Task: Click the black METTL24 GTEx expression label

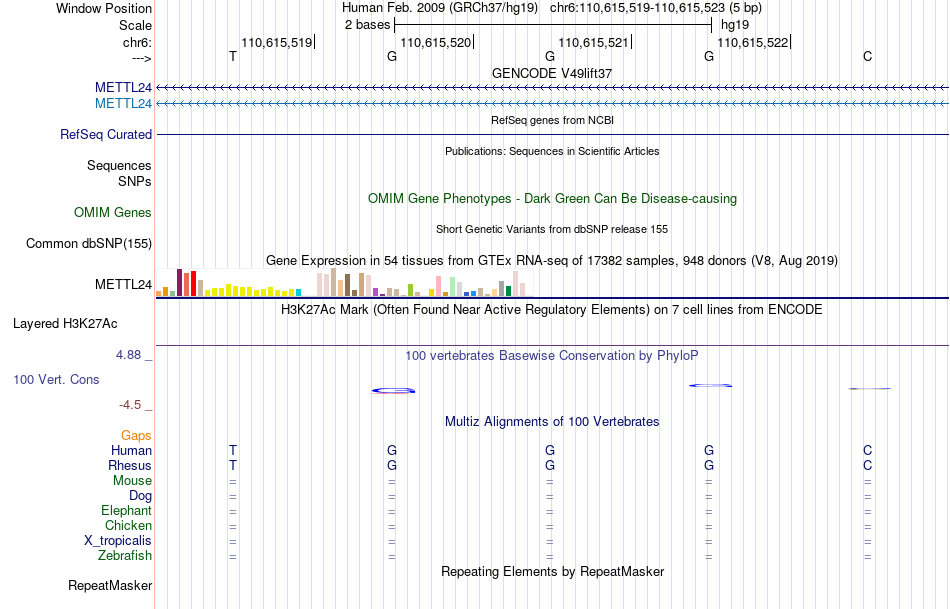Action: click(x=123, y=284)
